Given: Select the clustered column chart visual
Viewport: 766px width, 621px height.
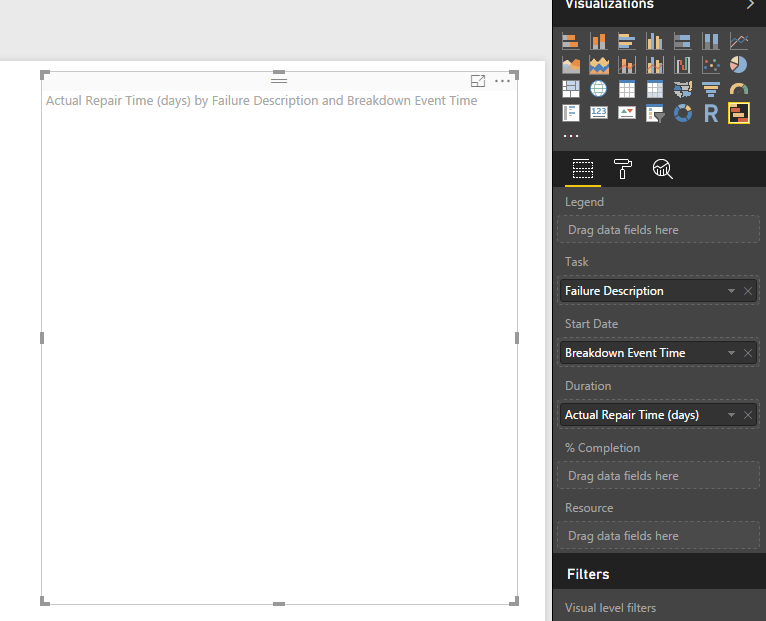Looking at the screenshot, I should click(x=655, y=42).
